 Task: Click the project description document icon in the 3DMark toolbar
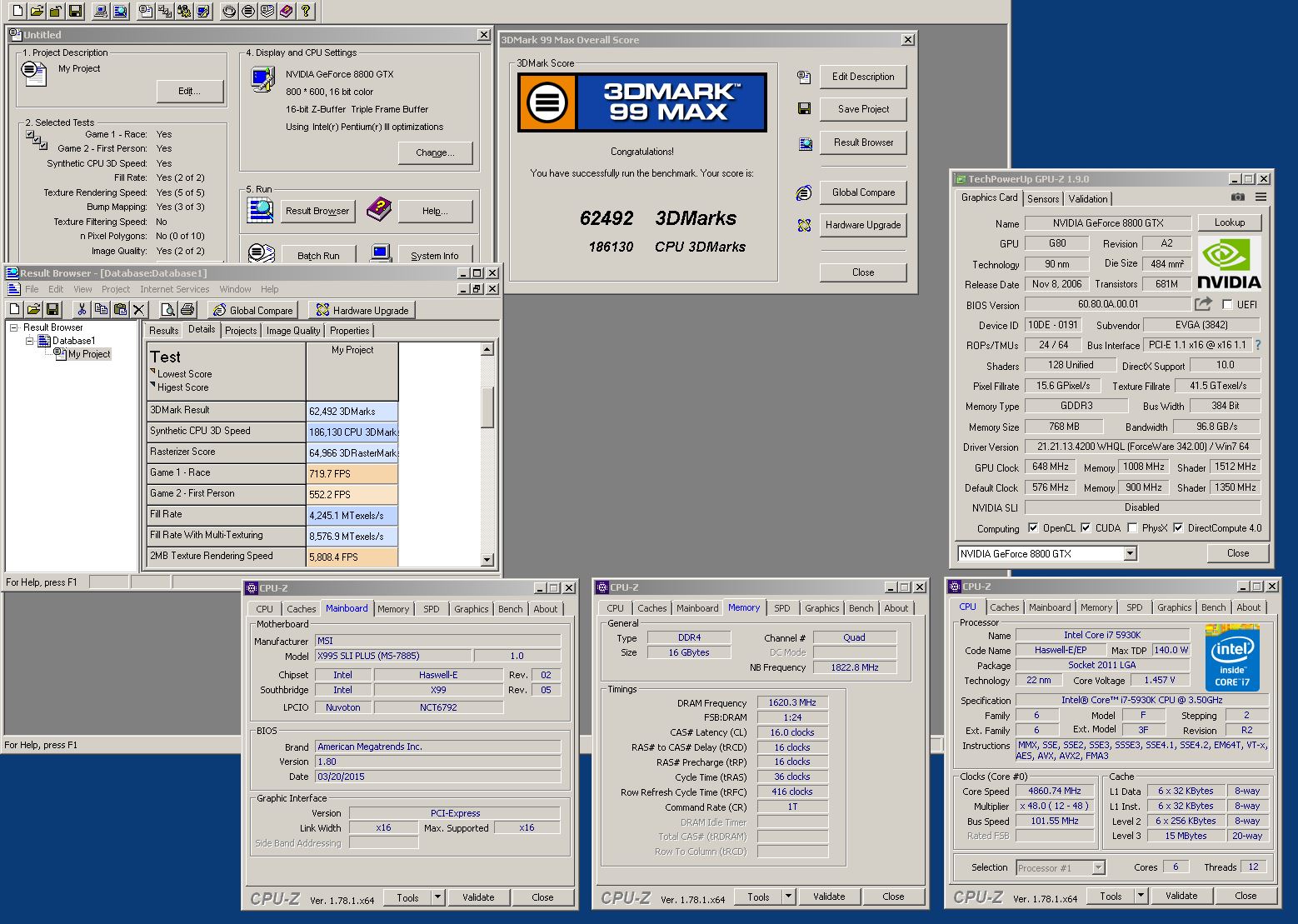147,11
